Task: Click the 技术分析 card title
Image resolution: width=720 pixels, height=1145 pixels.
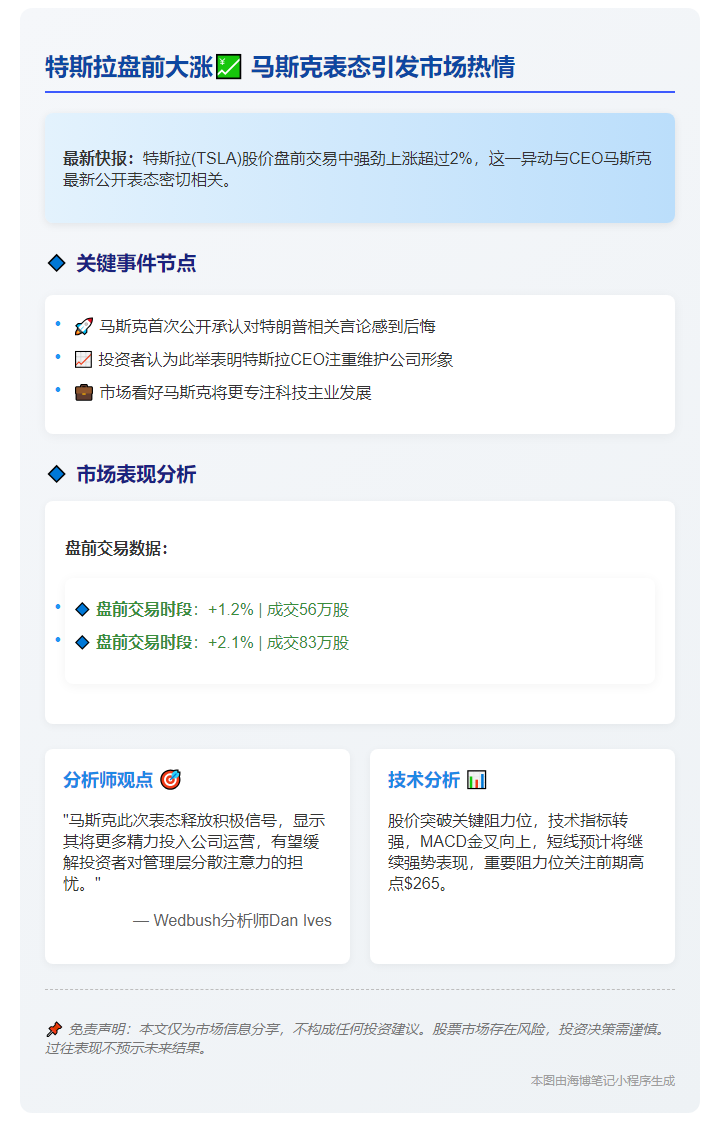Action: tap(424, 779)
